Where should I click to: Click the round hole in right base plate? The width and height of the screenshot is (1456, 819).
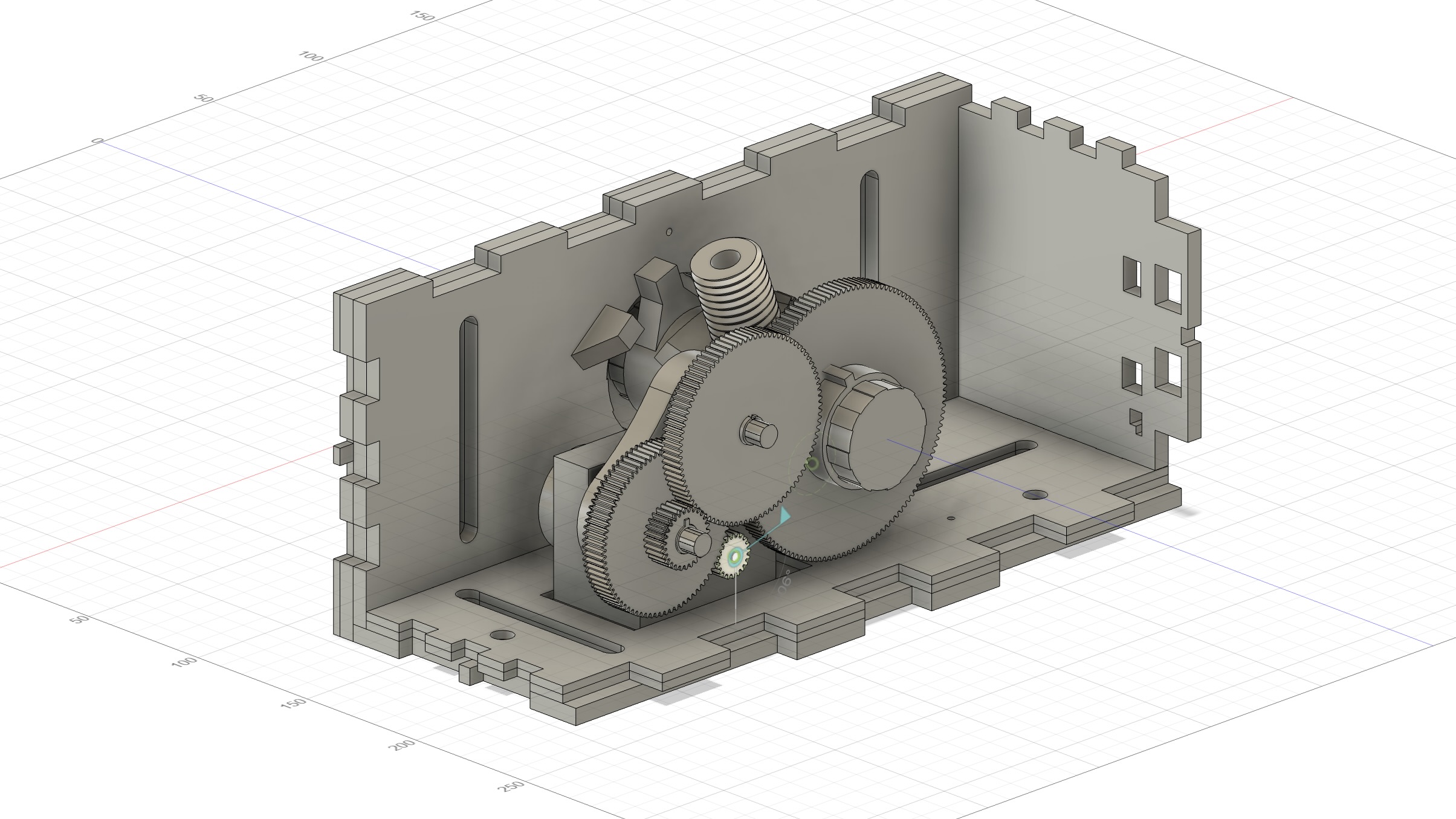pos(1035,495)
